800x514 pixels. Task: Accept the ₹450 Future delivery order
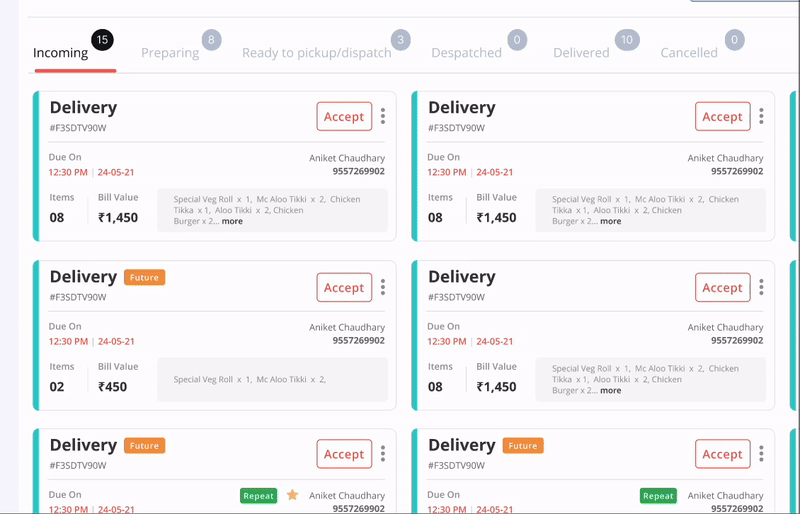click(x=344, y=288)
